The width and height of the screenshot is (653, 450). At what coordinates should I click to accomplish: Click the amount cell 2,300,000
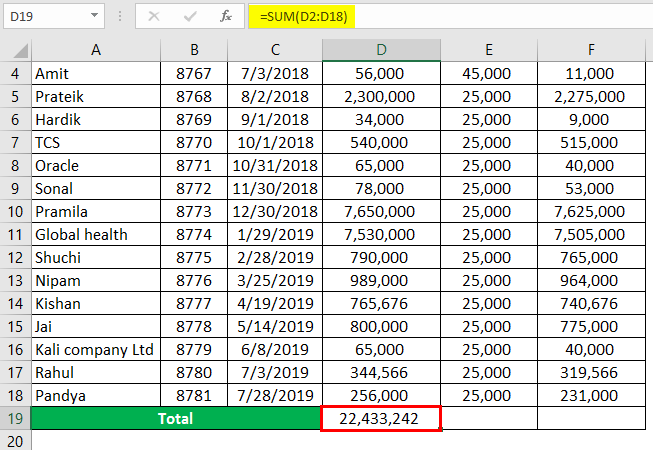tap(381, 97)
